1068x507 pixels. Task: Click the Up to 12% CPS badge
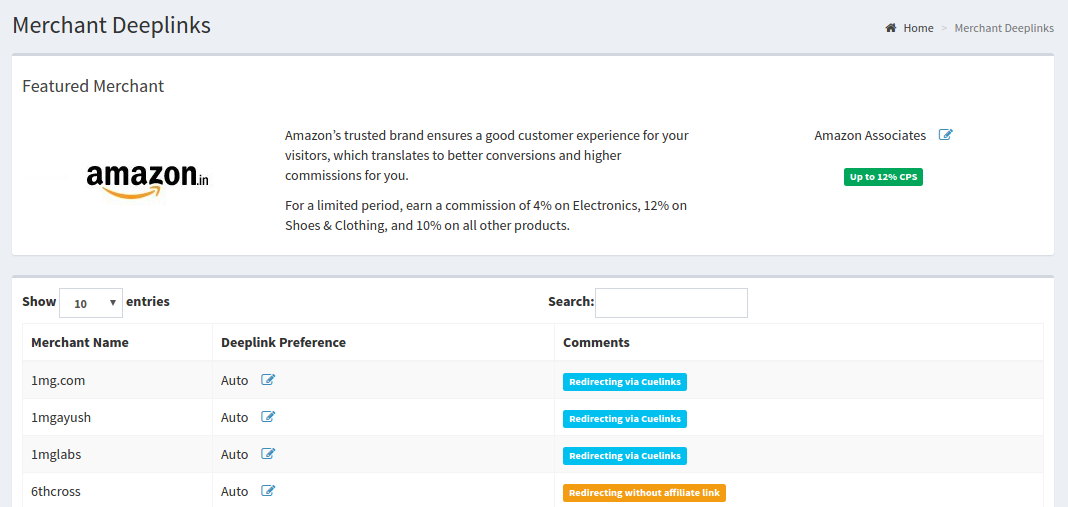click(x=883, y=177)
